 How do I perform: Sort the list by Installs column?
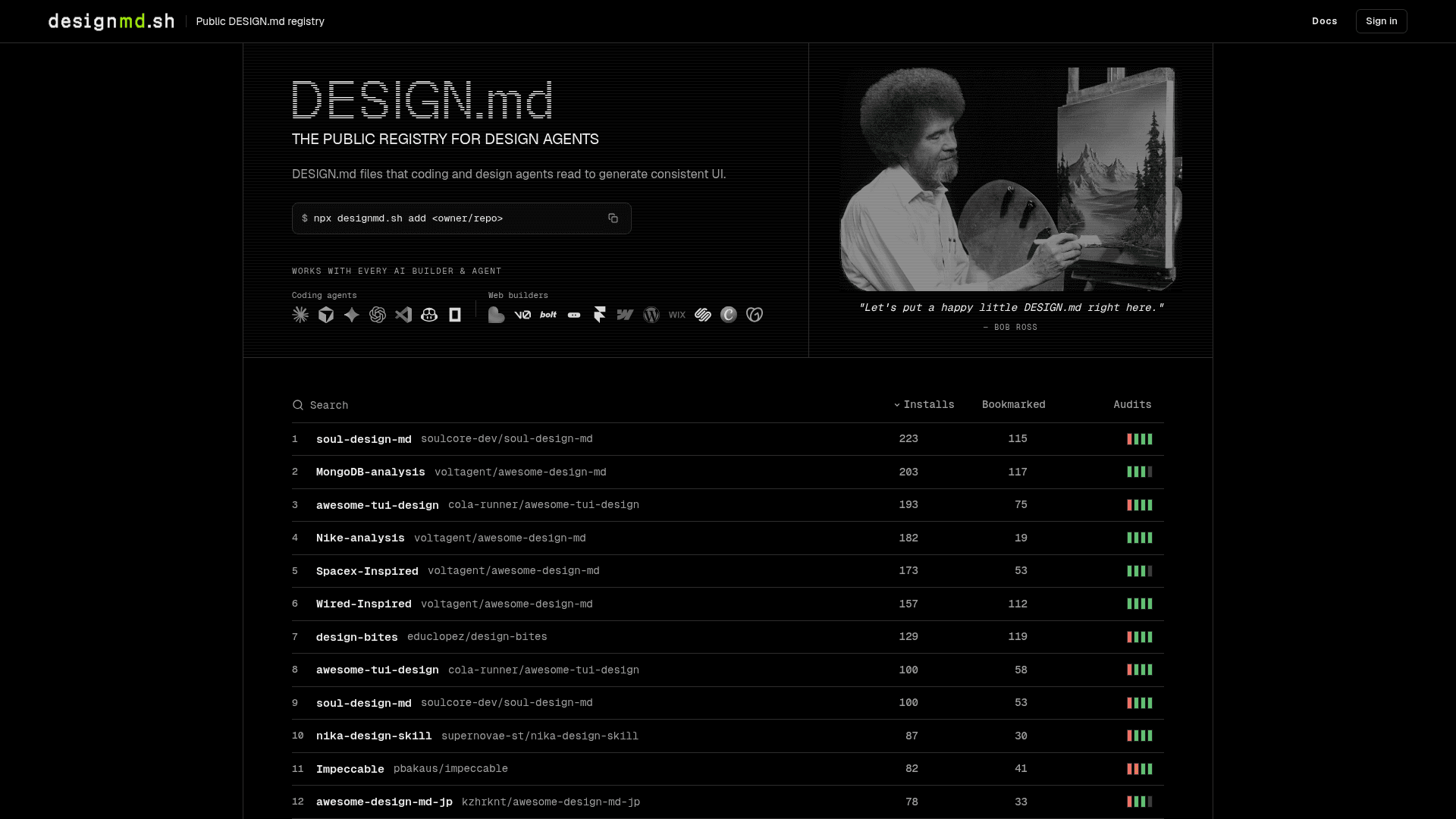924,405
